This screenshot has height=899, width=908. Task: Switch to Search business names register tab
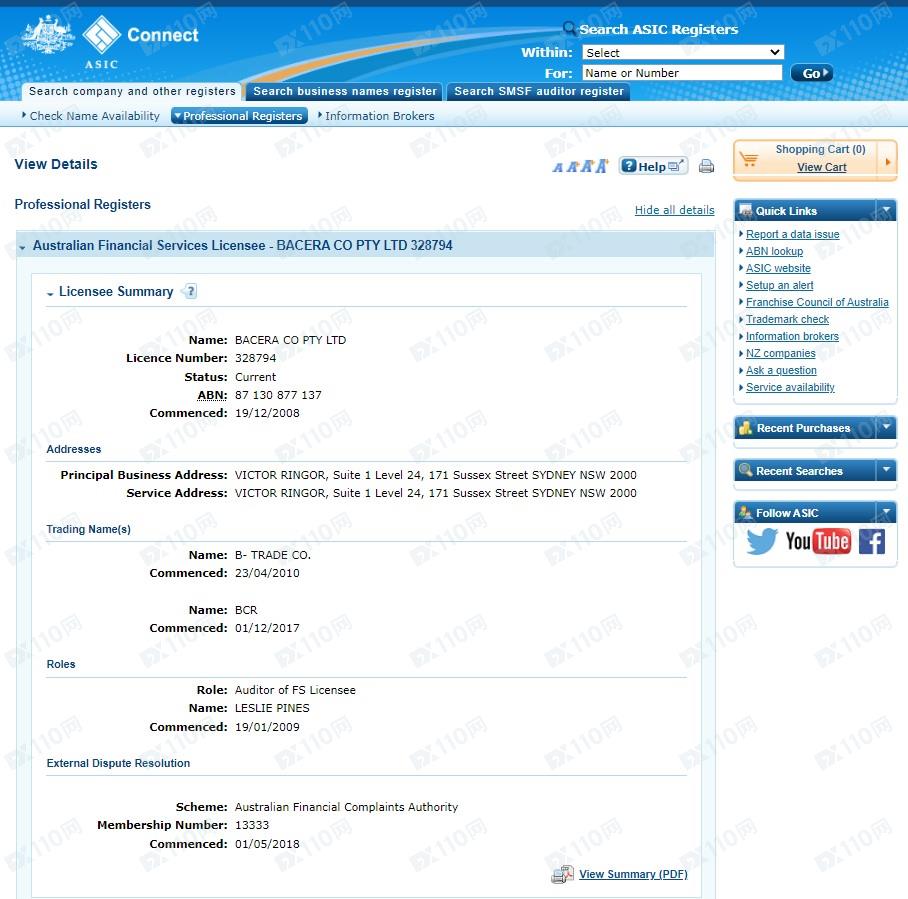tap(344, 91)
